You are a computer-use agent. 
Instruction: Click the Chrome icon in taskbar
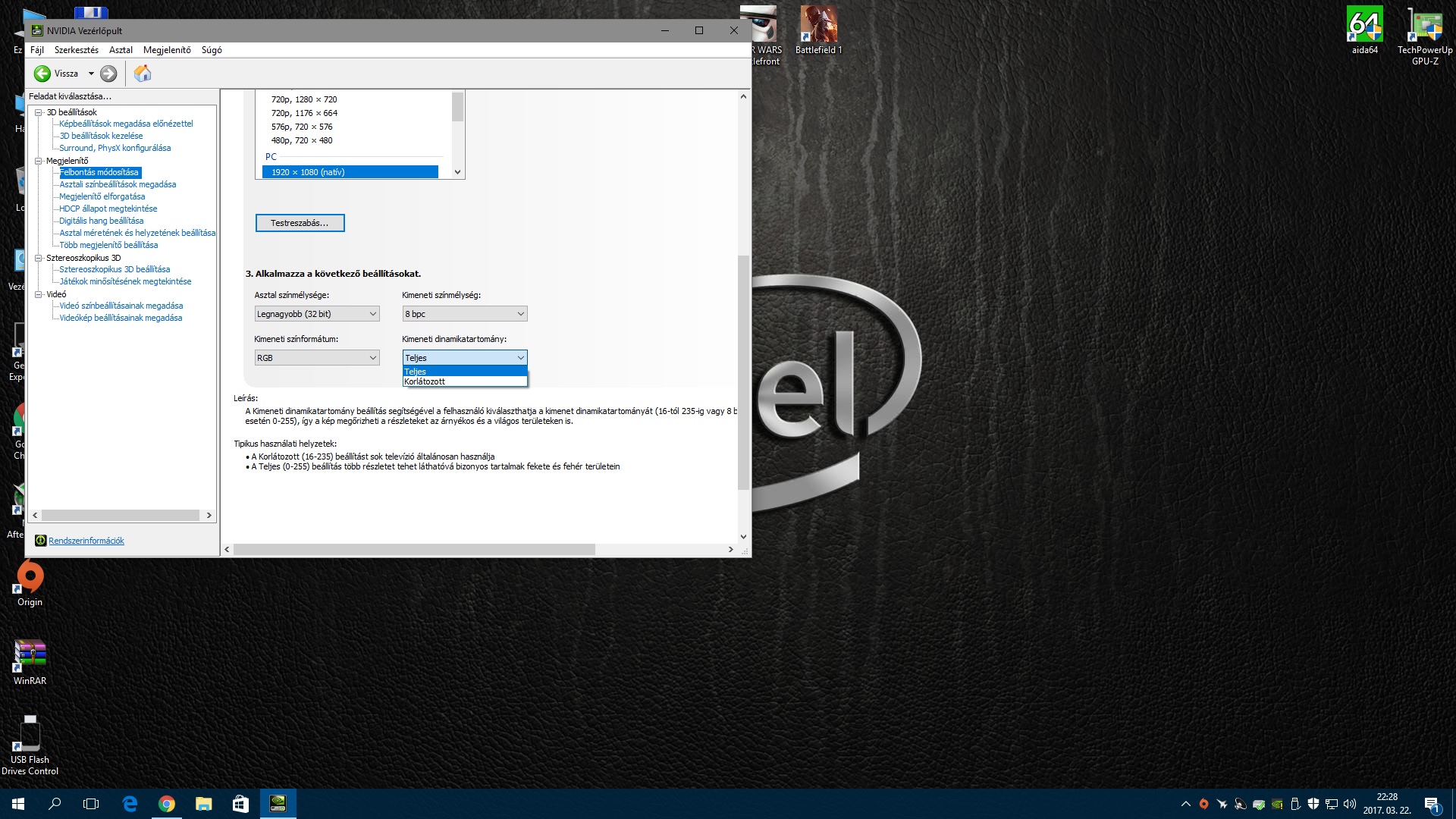(167, 804)
